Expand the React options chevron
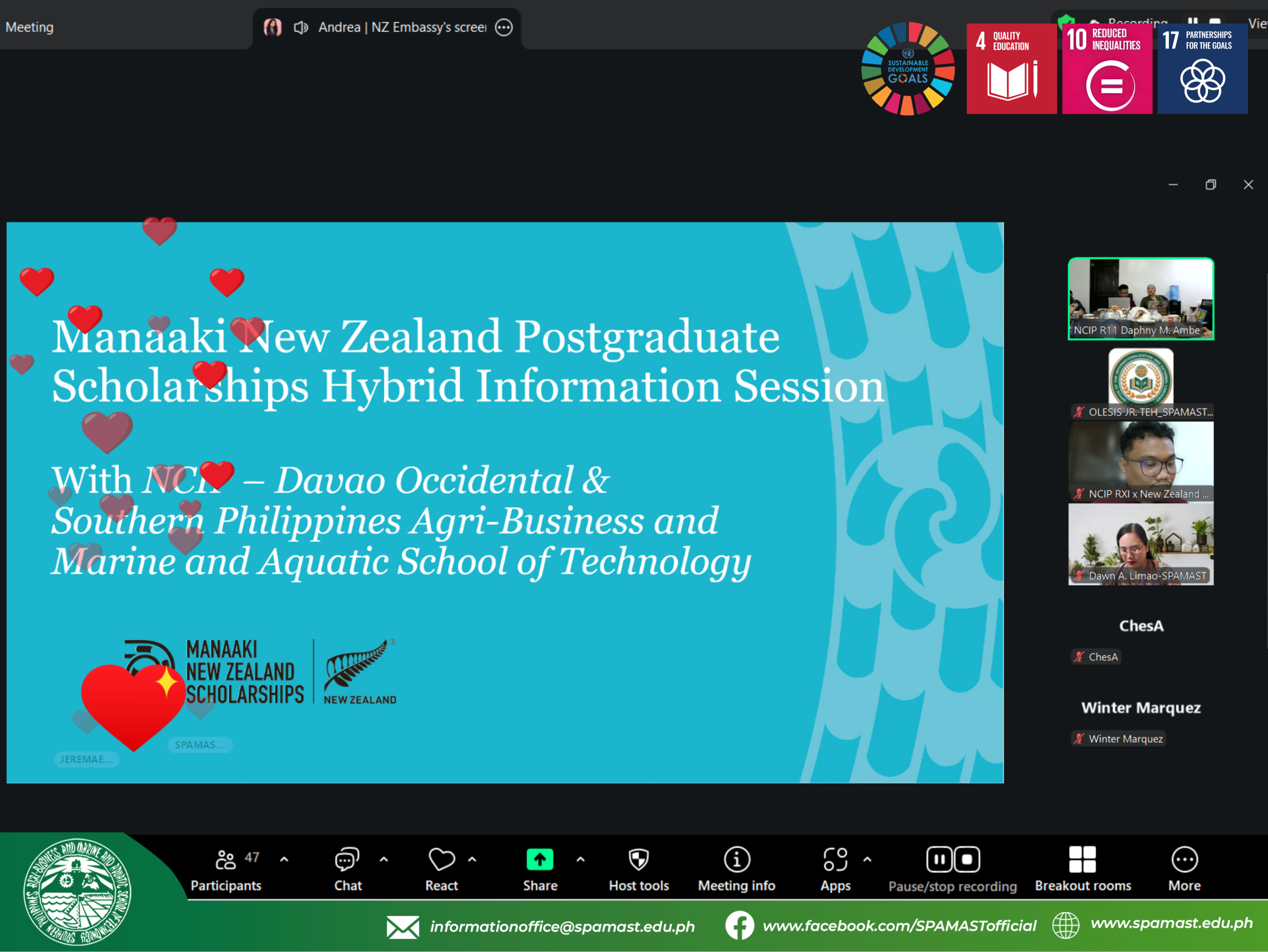 (472, 859)
